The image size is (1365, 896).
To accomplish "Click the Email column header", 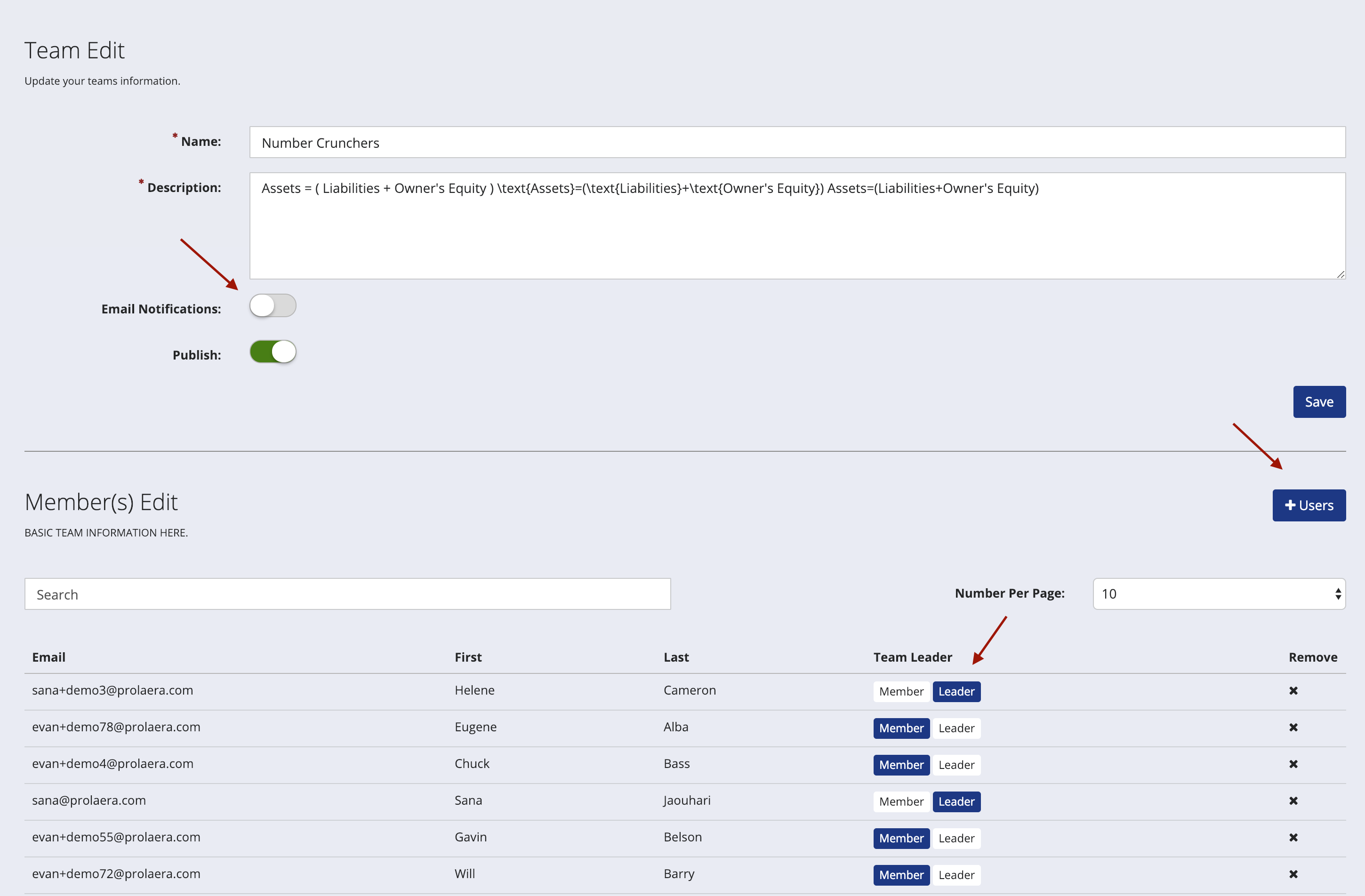I will (x=49, y=657).
